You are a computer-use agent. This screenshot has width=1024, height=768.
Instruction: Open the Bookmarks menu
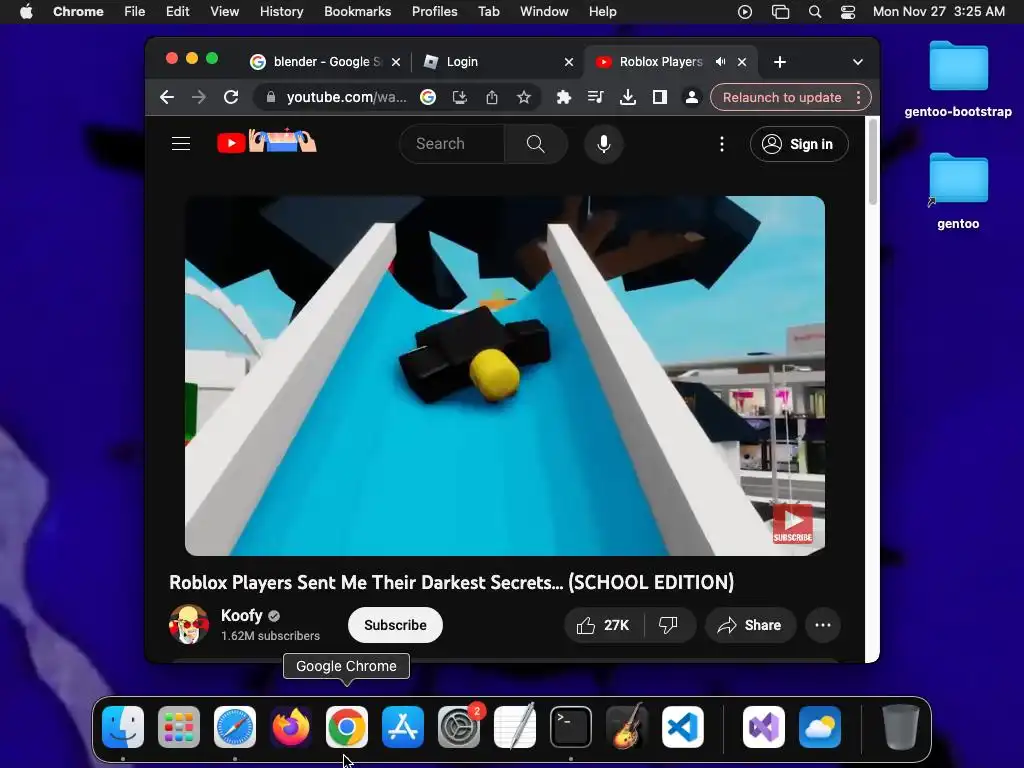(x=357, y=11)
